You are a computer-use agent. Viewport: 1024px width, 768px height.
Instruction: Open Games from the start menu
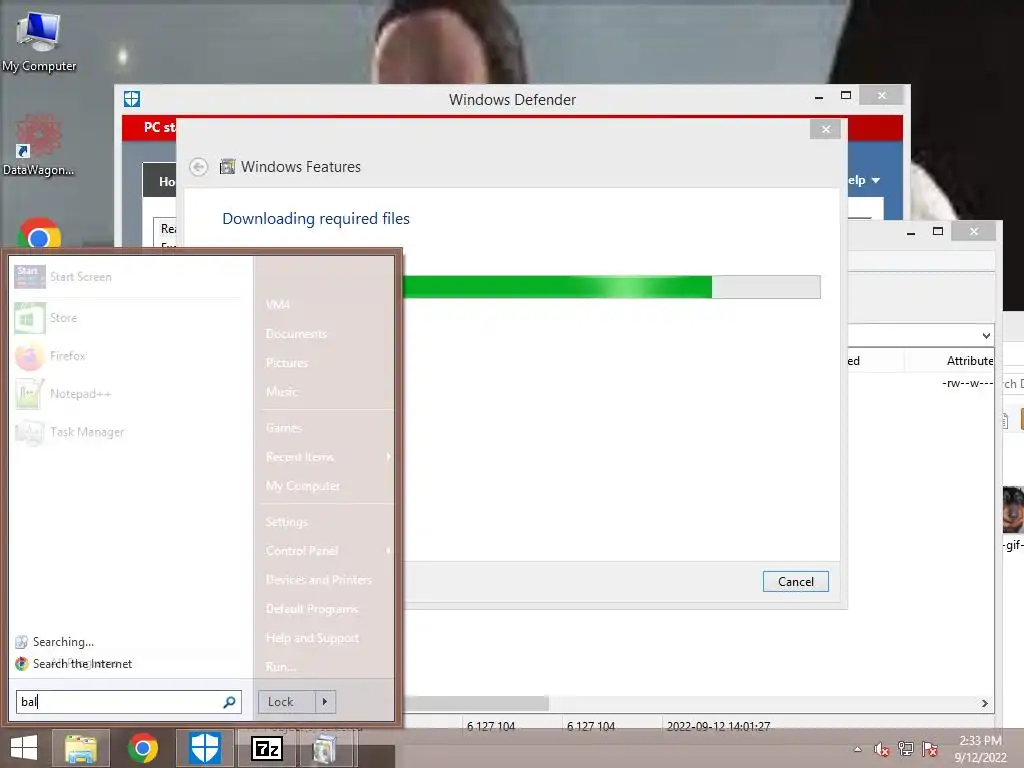click(x=284, y=428)
